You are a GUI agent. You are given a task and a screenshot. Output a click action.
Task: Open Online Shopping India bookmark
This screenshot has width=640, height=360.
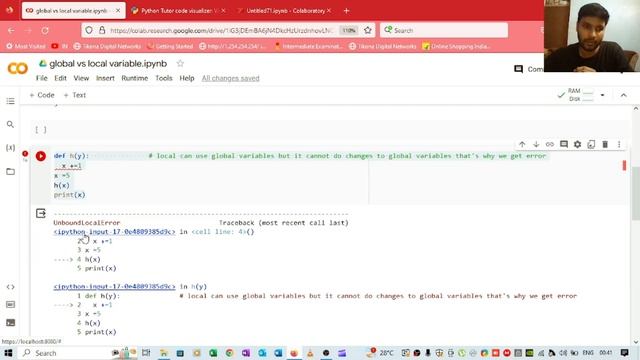(x=456, y=46)
